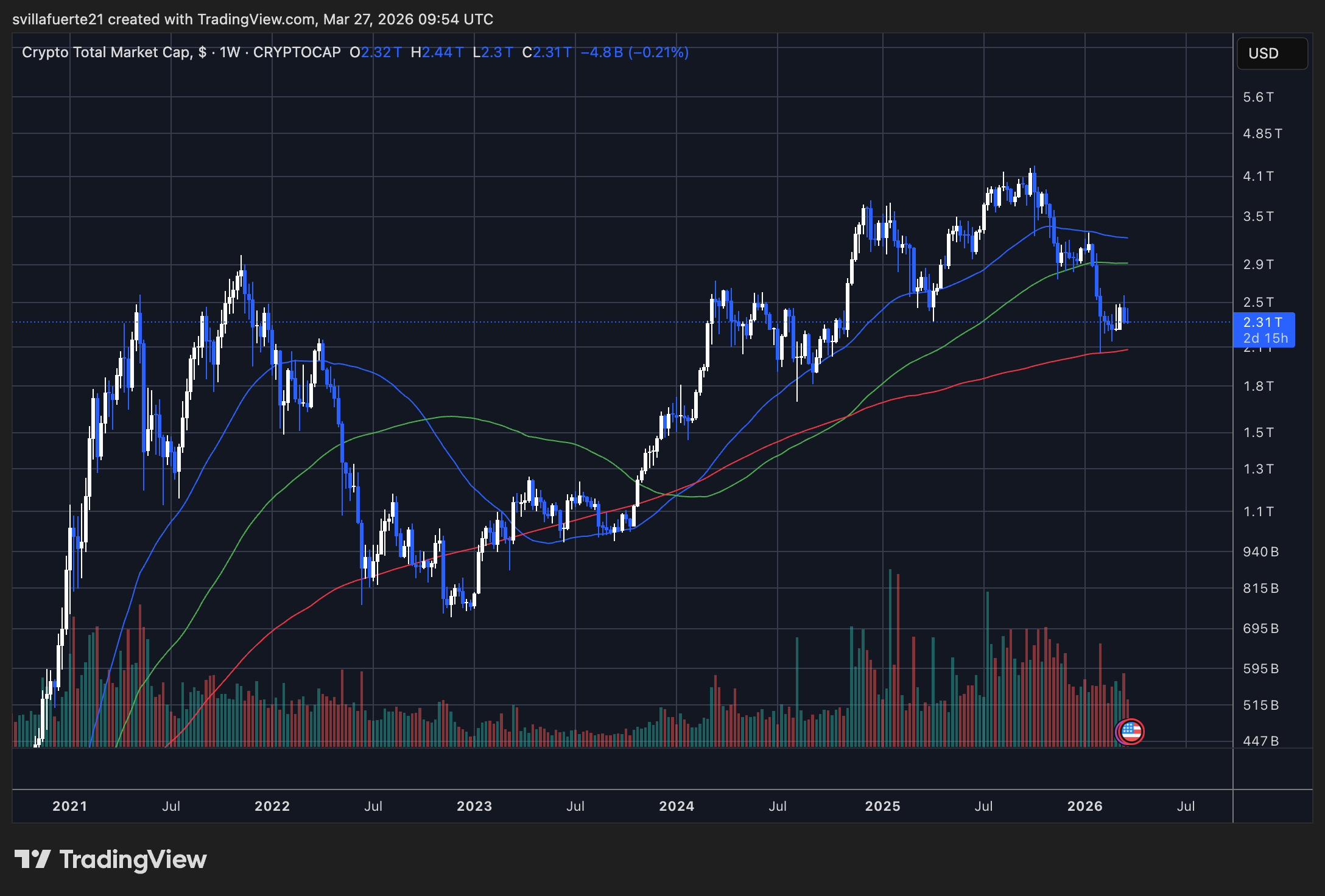Select the 2021 label on time axis
The image size is (1325, 896).
tap(69, 806)
